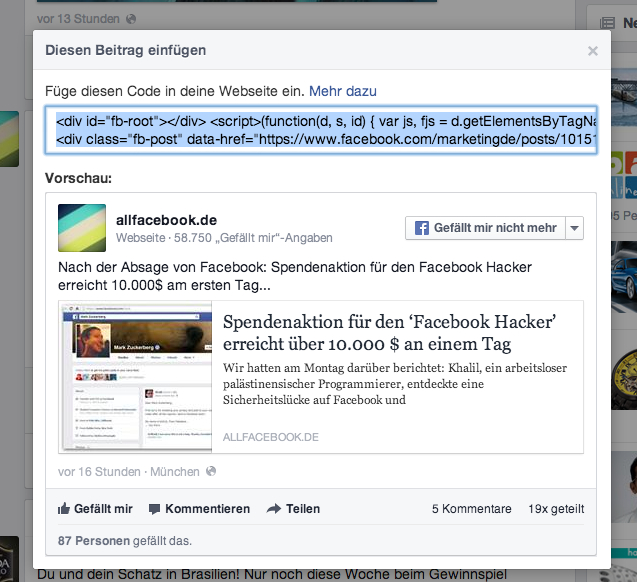The height and width of the screenshot is (582, 637).
Task: Click the allfacebook.de profile picture
Action: [82, 228]
